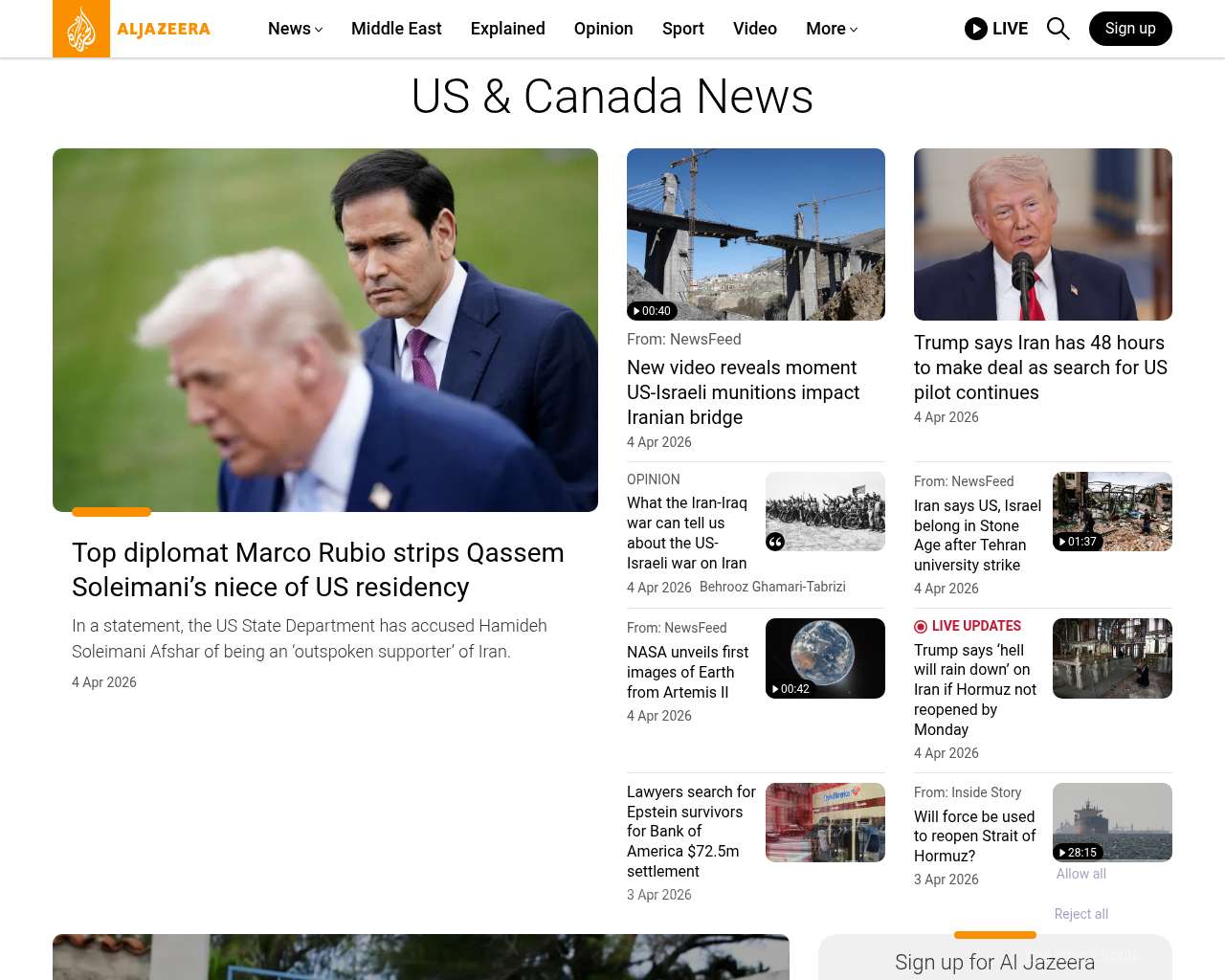
Task: Open the Opinion section
Action: click(x=604, y=29)
